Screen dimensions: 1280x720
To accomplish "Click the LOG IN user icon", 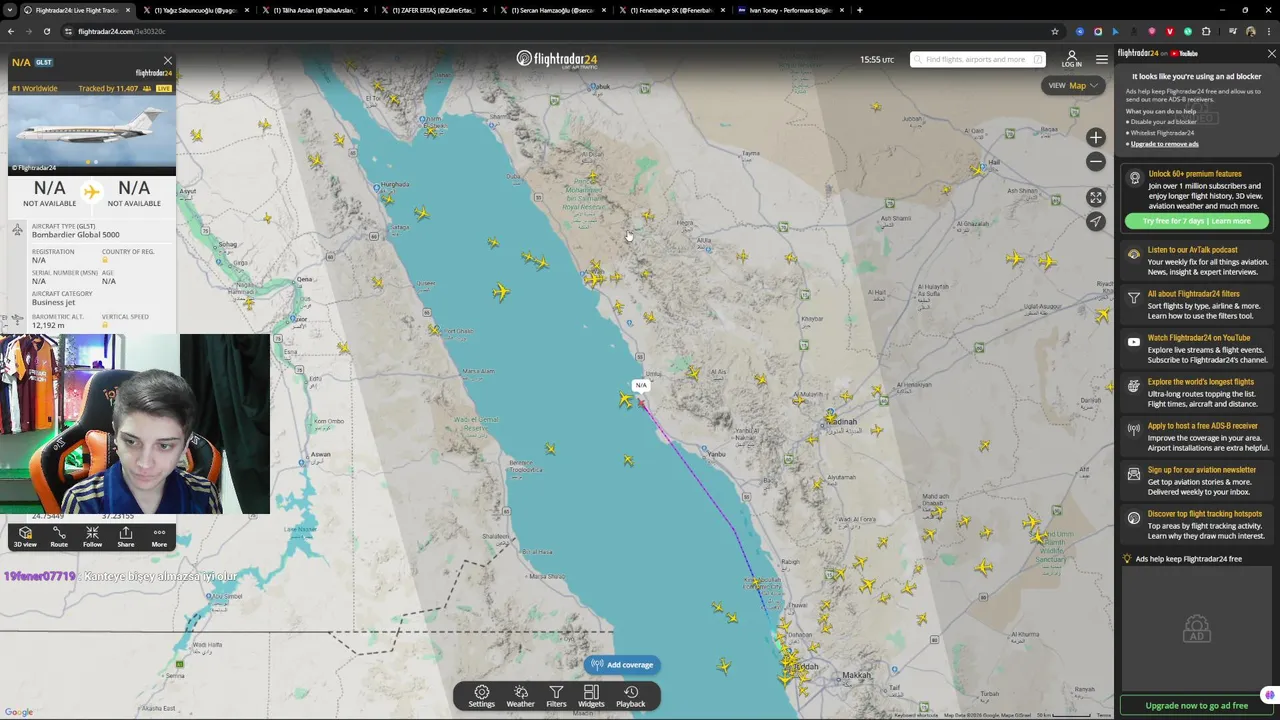I will (x=1071, y=59).
